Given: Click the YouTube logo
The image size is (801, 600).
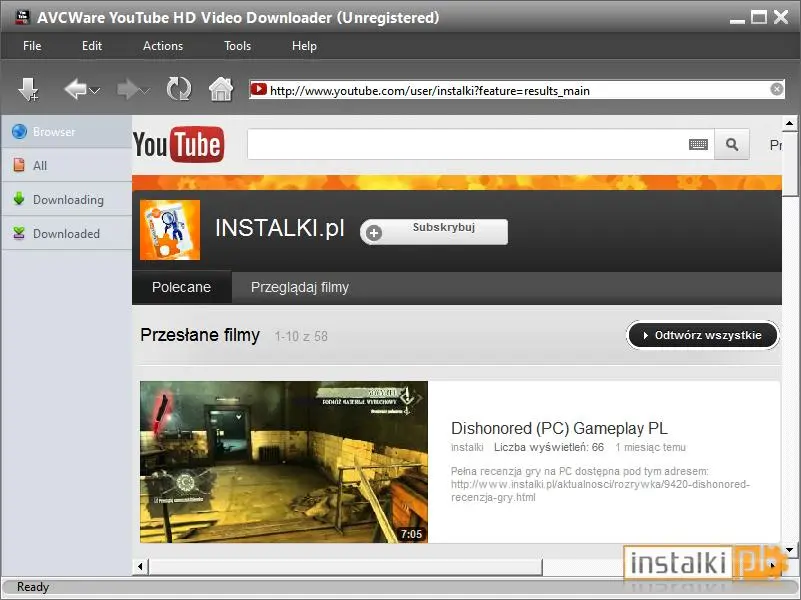Looking at the screenshot, I should pyautogui.click(x=178, y=144).
